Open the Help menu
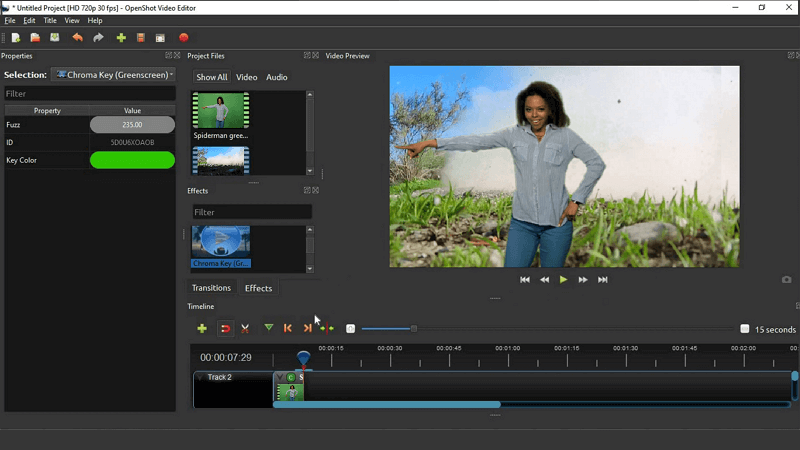The image size is (800, 450). [x=95, y=20]
